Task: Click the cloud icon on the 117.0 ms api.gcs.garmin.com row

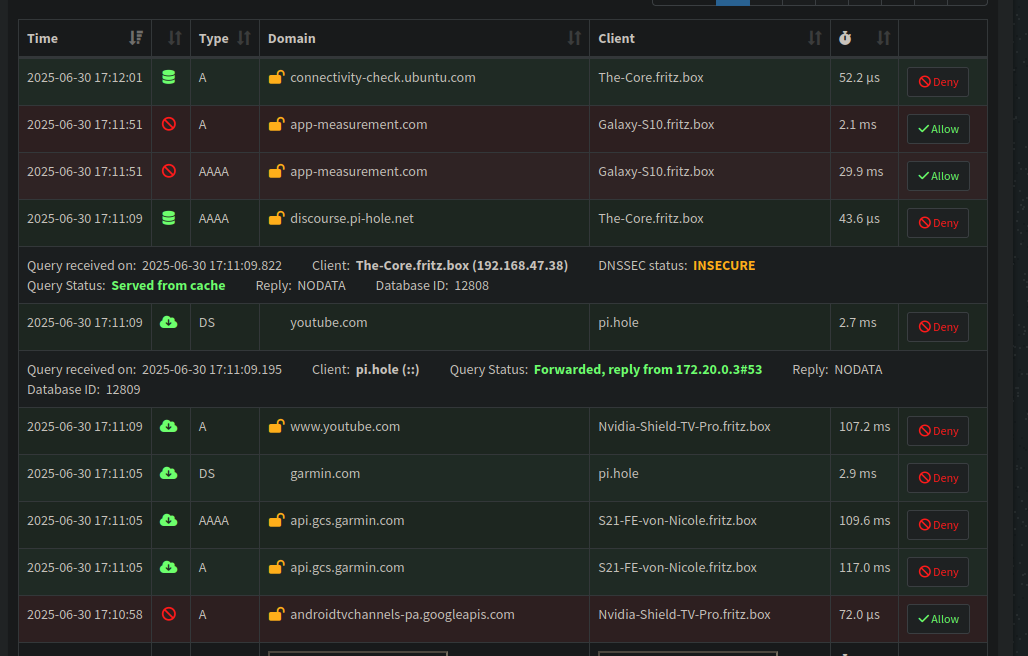Action: click(168, 568)
